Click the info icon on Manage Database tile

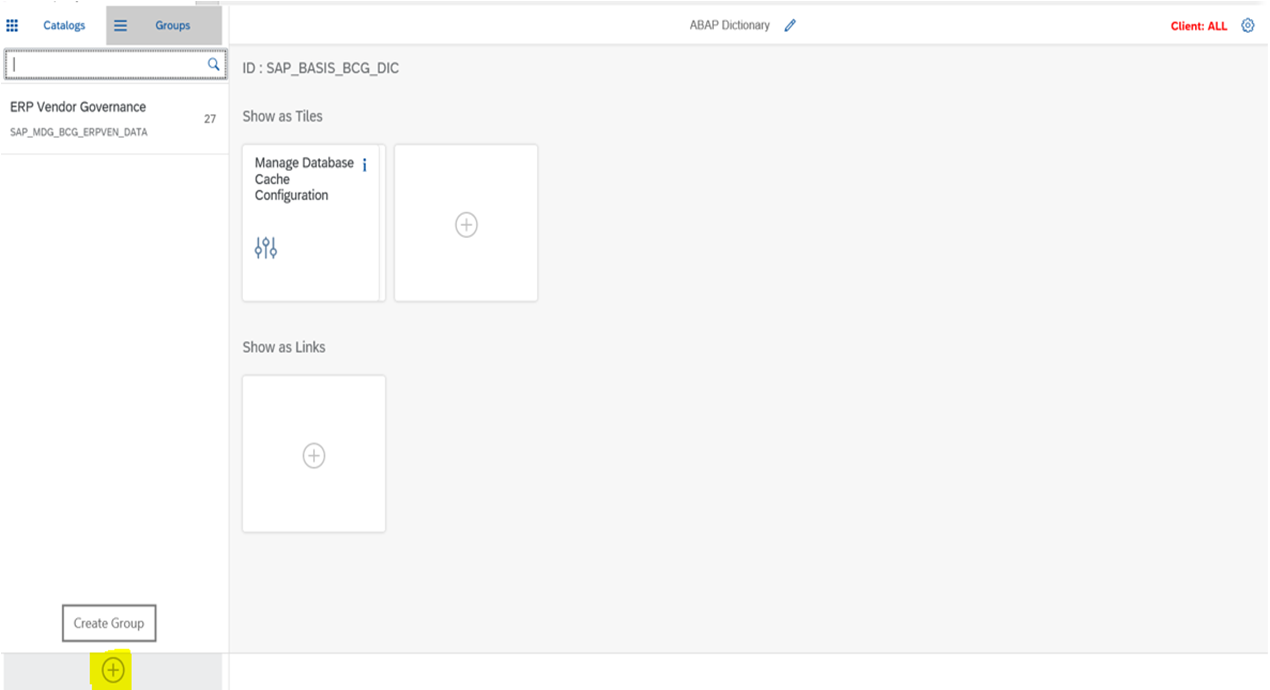pos(365,165)
